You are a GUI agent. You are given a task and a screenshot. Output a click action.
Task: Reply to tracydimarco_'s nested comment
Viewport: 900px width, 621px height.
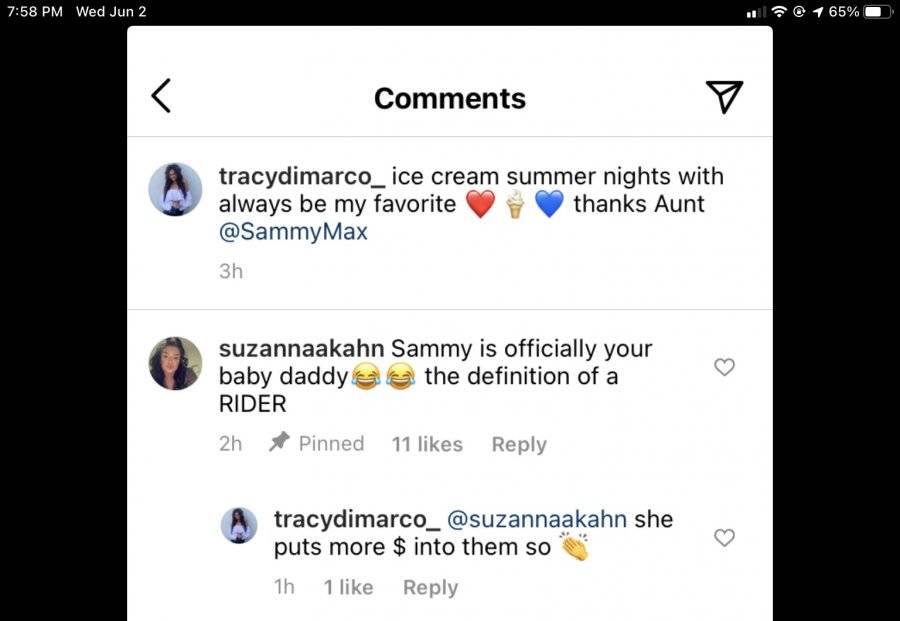(x=430, y=587)
